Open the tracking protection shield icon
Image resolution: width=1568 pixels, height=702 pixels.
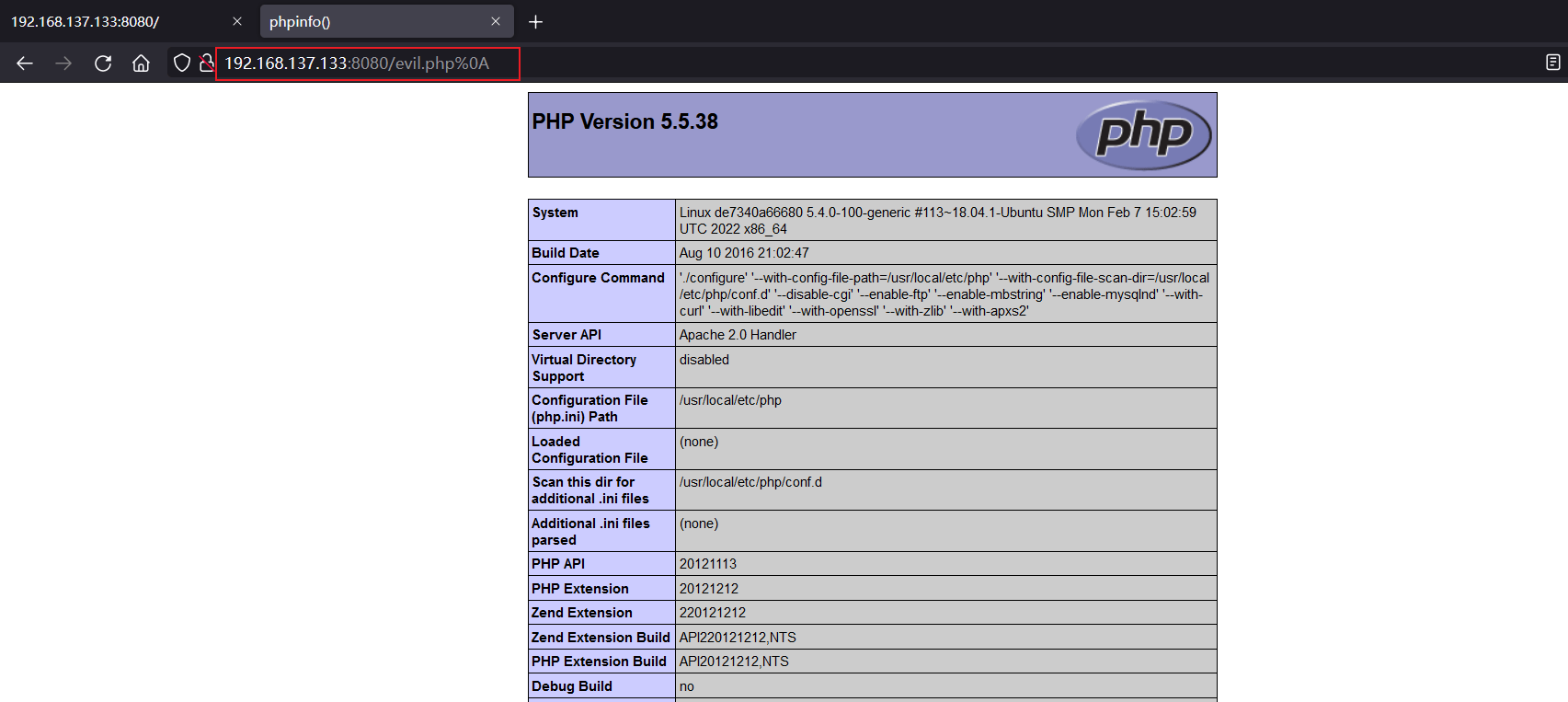182,63
